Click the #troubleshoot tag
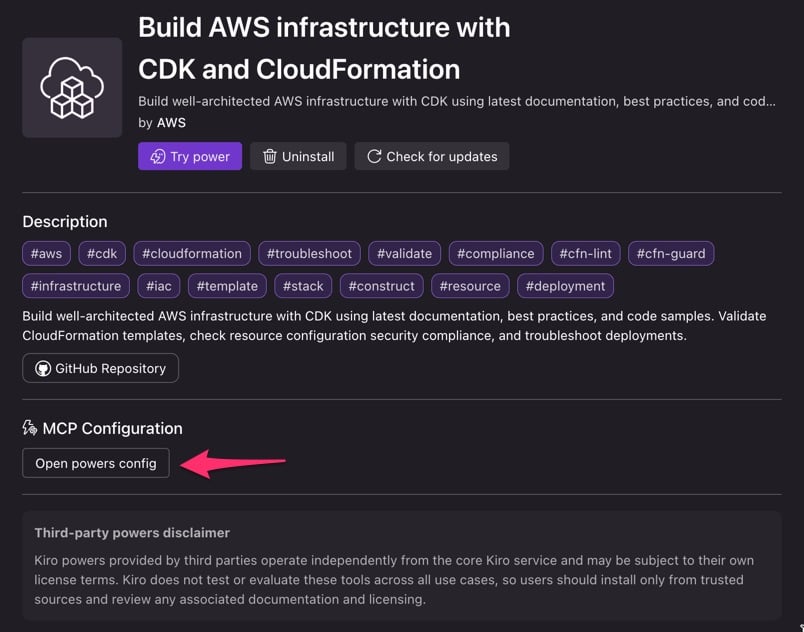This screenshot has height=632, width=804. click(x=309, y=253)
